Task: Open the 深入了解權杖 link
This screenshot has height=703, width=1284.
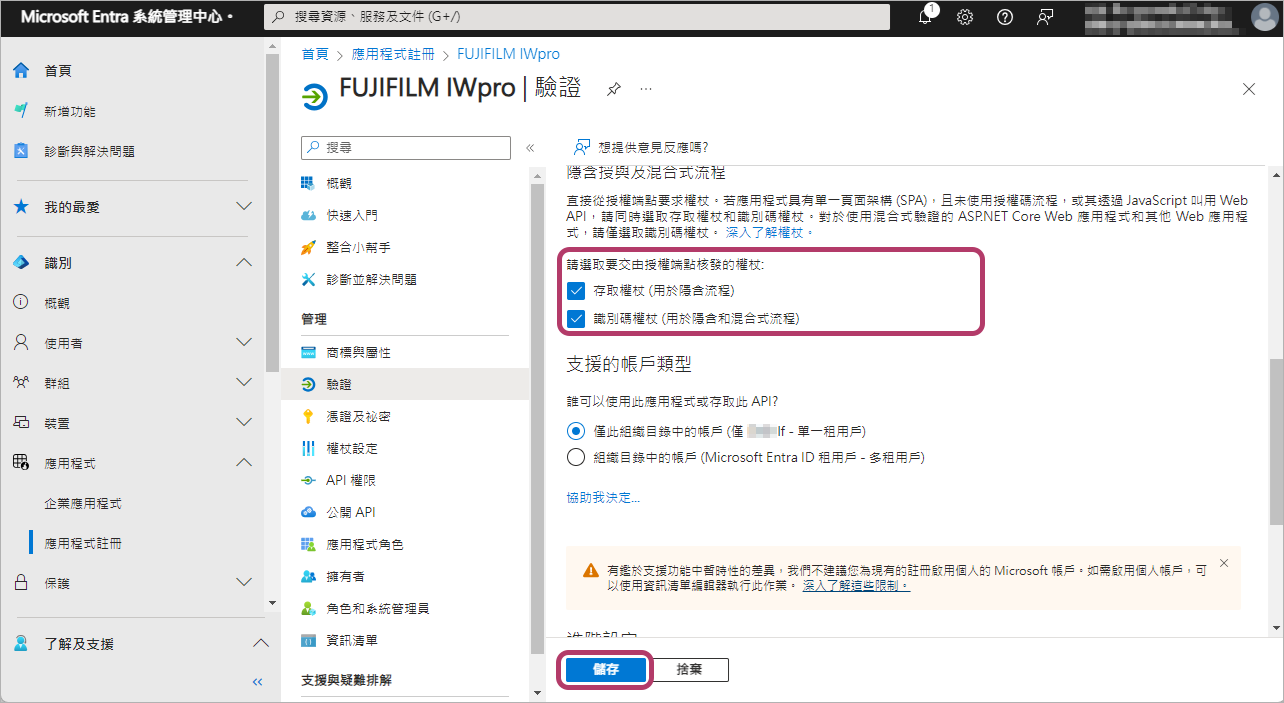Action: pyautogui.click(x=770, y=232)
